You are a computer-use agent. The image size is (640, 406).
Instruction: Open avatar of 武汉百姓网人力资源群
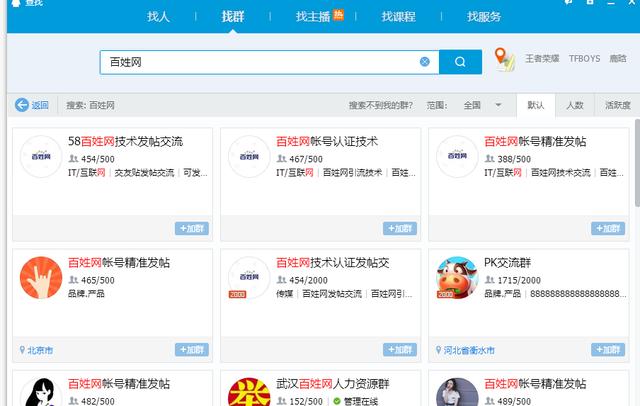click(249, 392)
